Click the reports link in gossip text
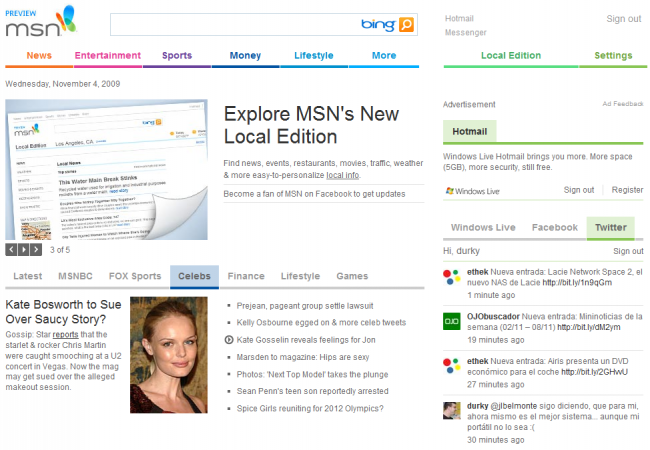Viewport: 650px width, 450px height. (x=65, y=334)
